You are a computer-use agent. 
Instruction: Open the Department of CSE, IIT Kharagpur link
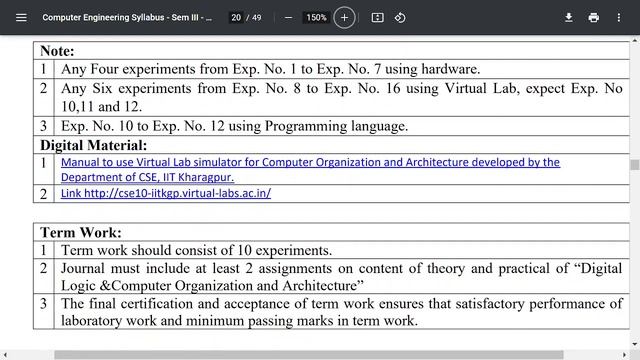[147, 178]
